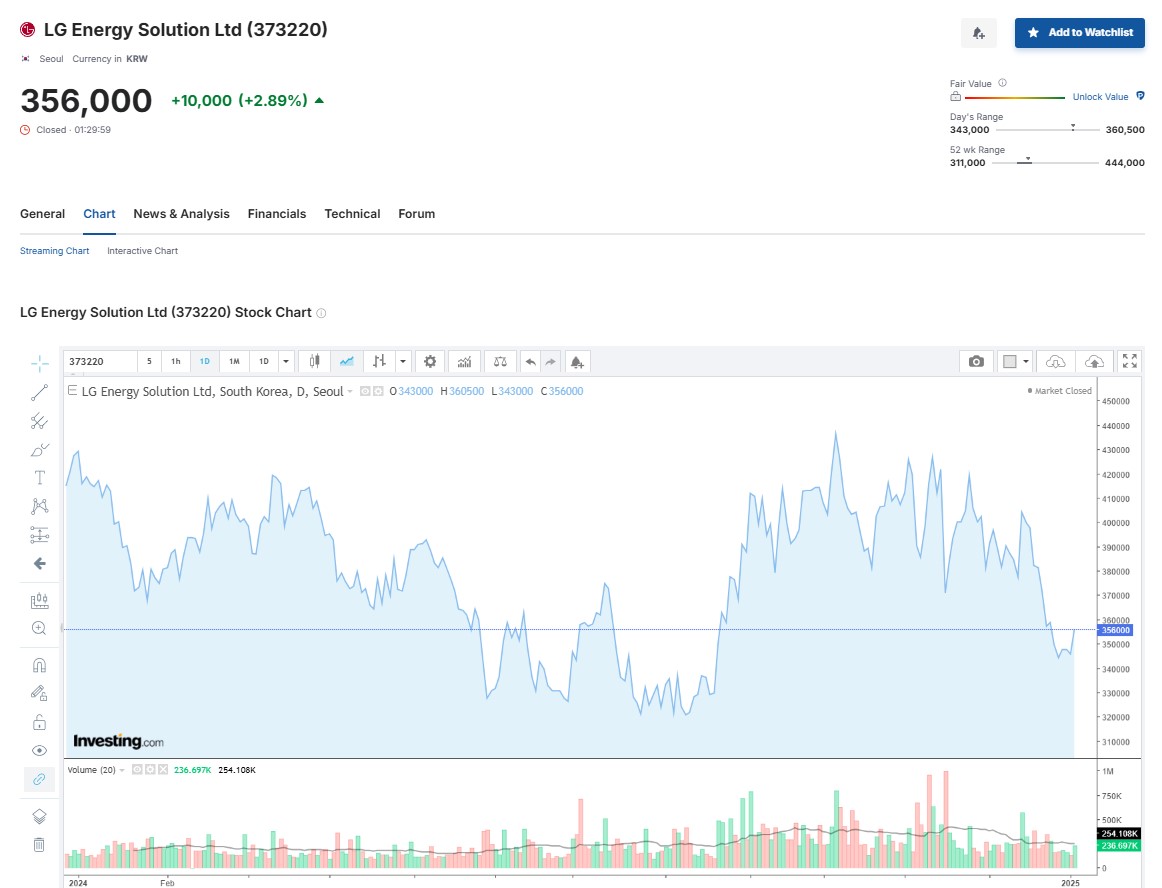Switch to candlestick chart style
Image resolution: width=1162 pixels, height=888 pixels.
pos(314,362)
